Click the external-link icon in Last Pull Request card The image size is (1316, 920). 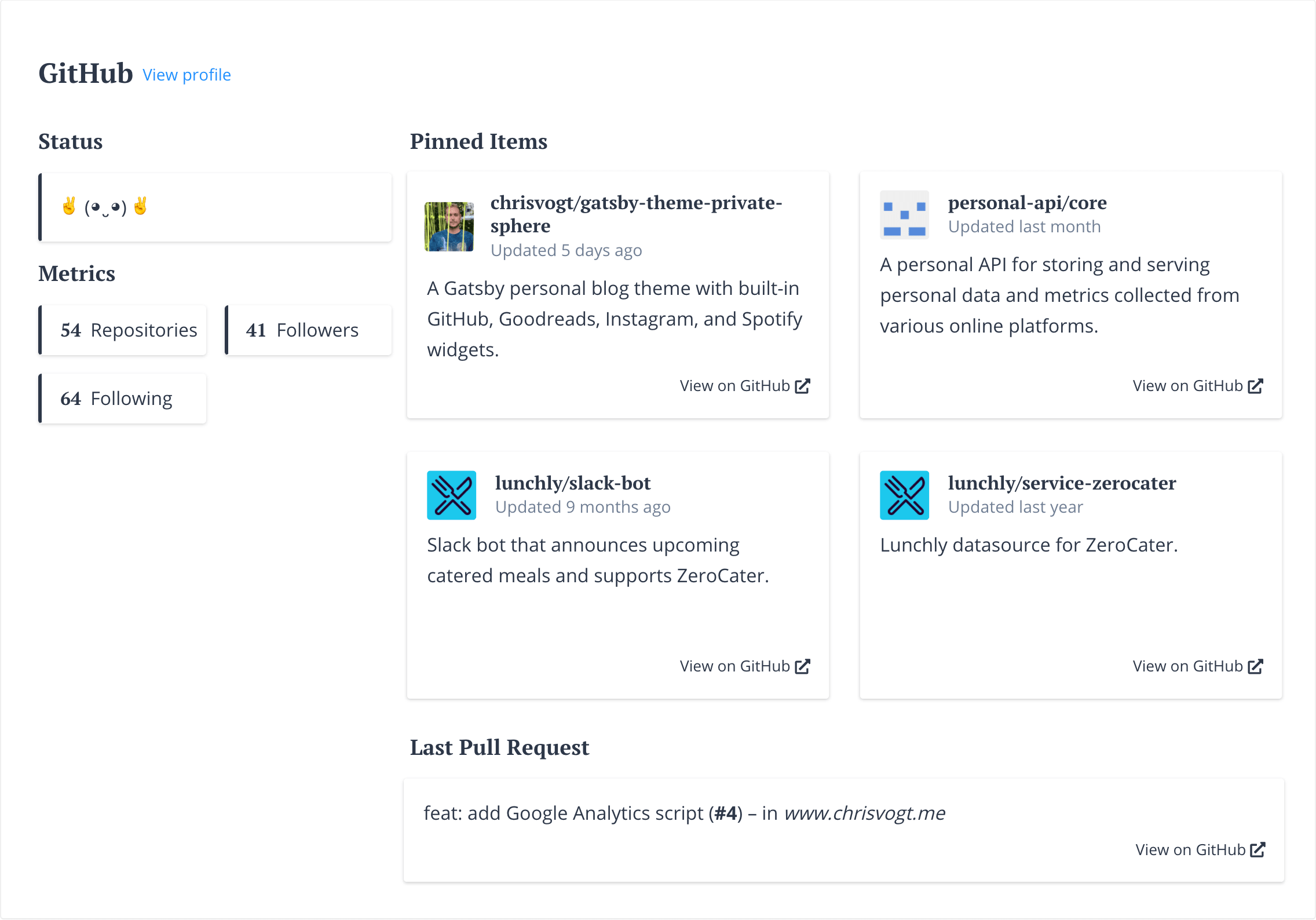pos(1258,849)
